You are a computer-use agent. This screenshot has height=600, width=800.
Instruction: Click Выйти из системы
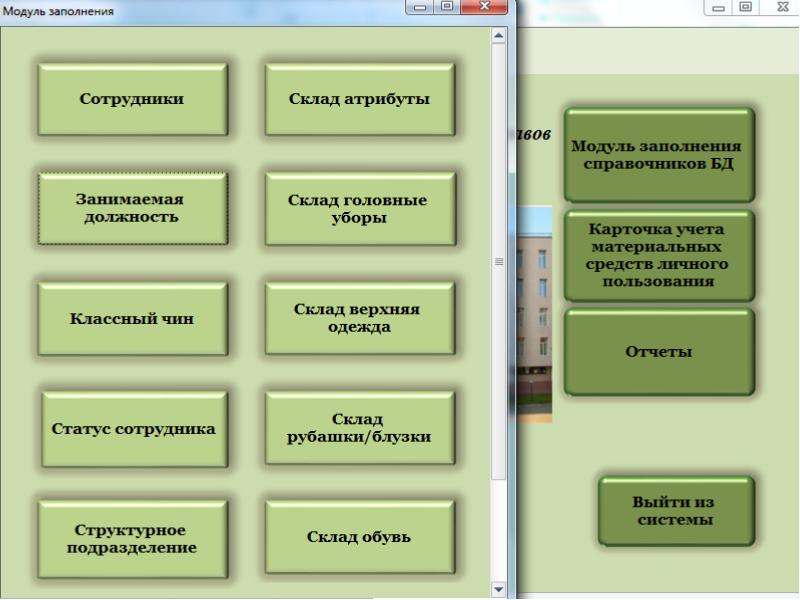677,511
